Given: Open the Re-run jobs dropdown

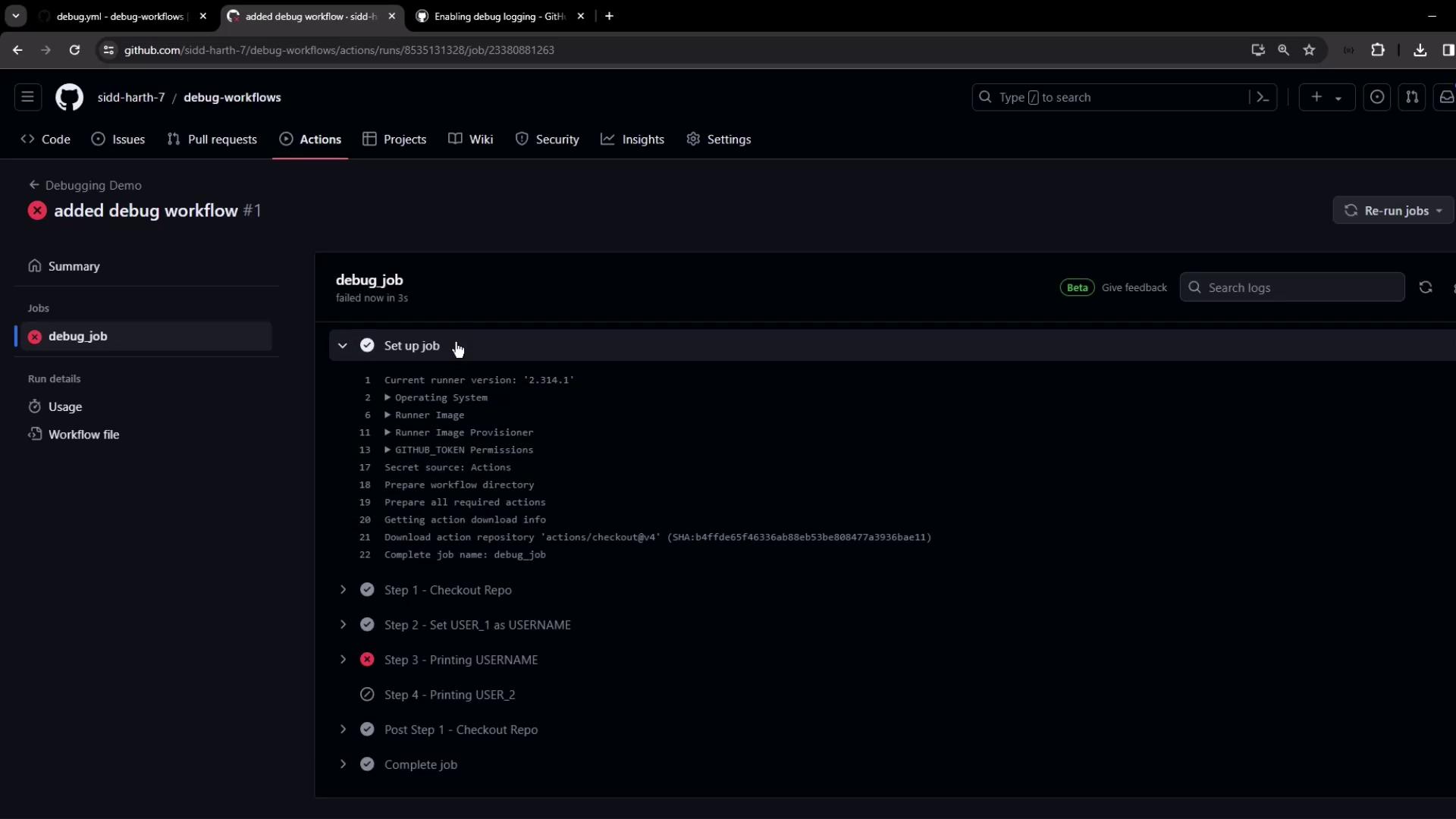Looking at the screenshot, I should pos(1394,211).
